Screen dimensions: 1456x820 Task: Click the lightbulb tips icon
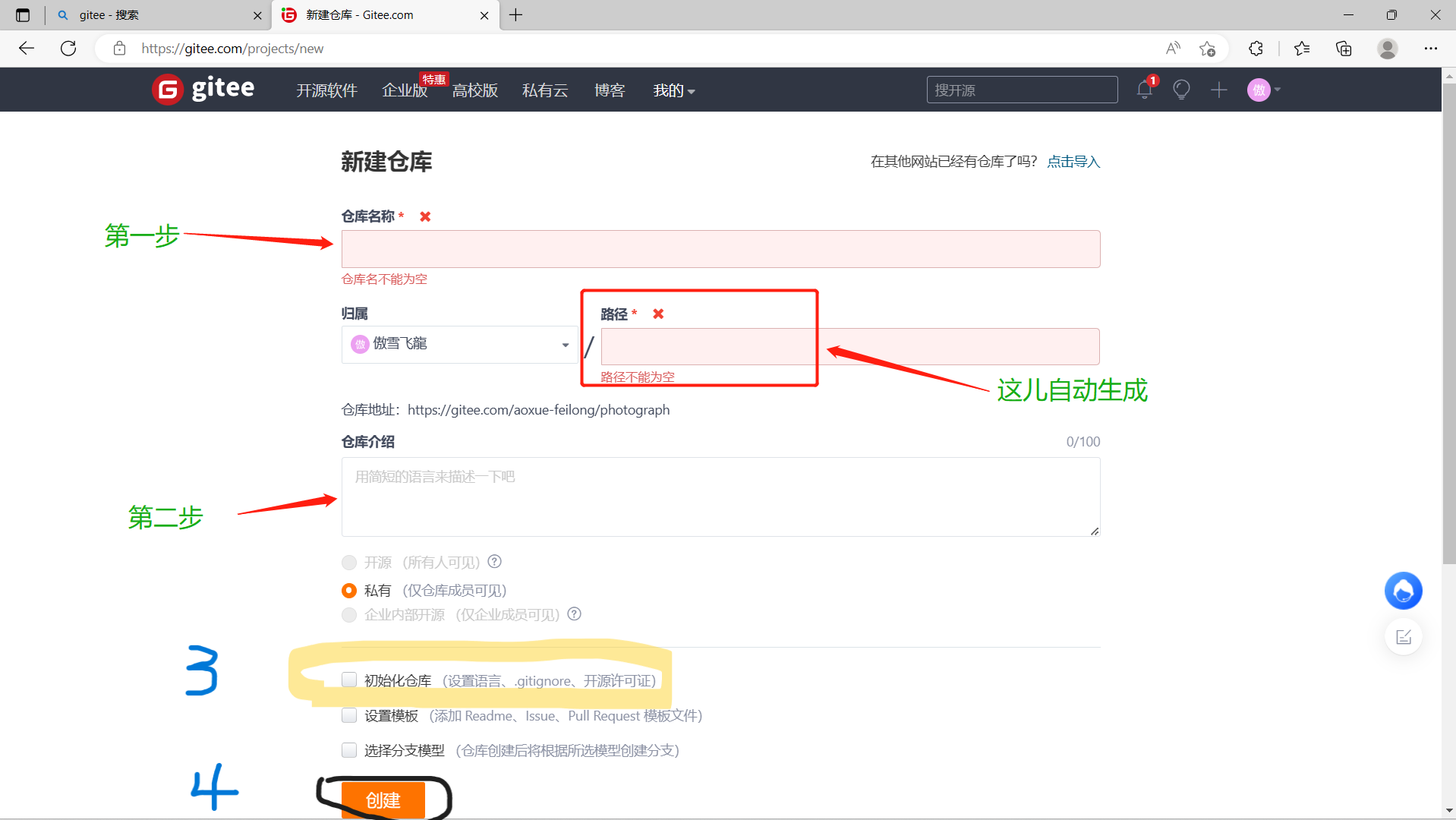click(1181, 90)
